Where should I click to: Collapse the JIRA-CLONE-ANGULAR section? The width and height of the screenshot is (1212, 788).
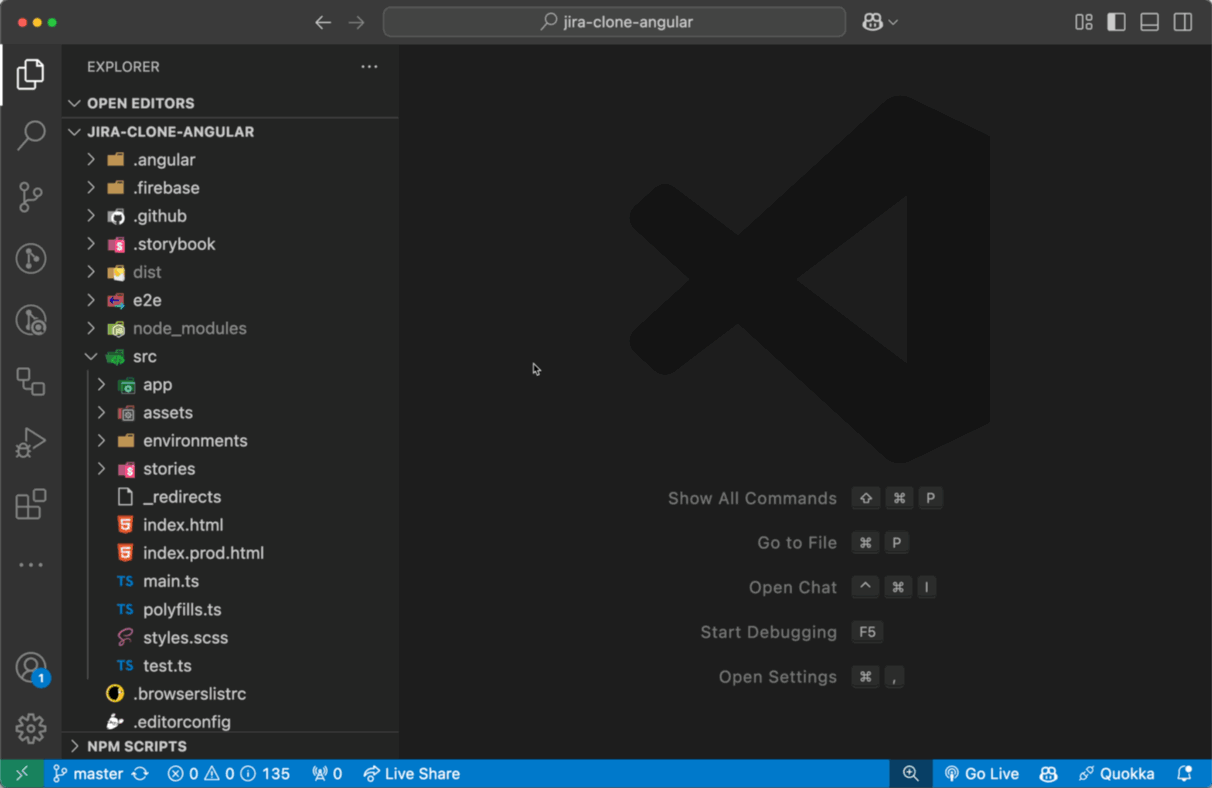coord(230,131)
